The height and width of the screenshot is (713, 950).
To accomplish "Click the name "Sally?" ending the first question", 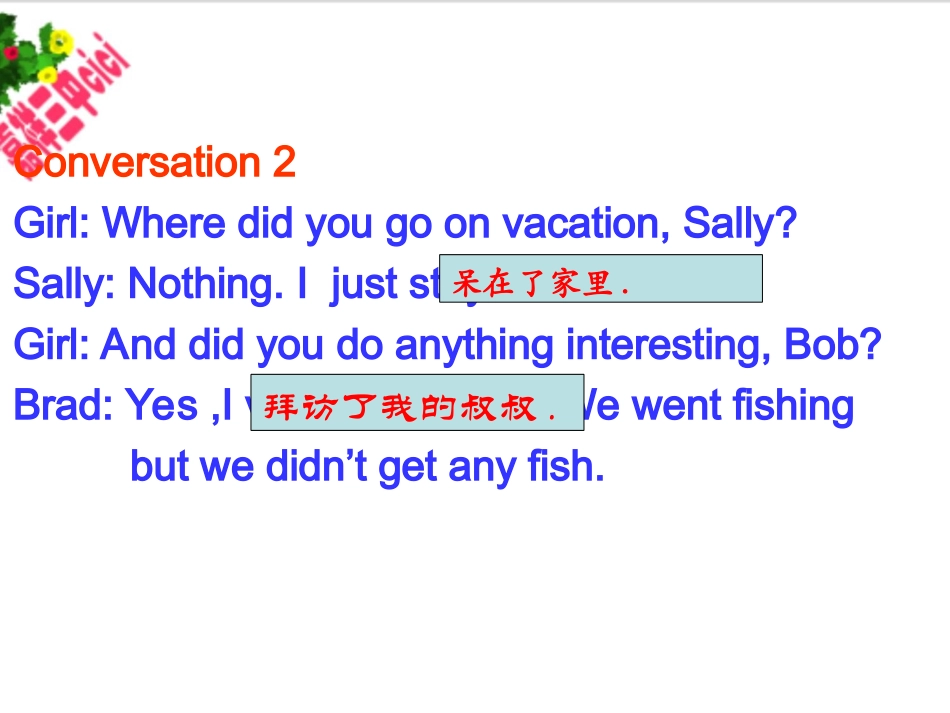I will point(739,224).
